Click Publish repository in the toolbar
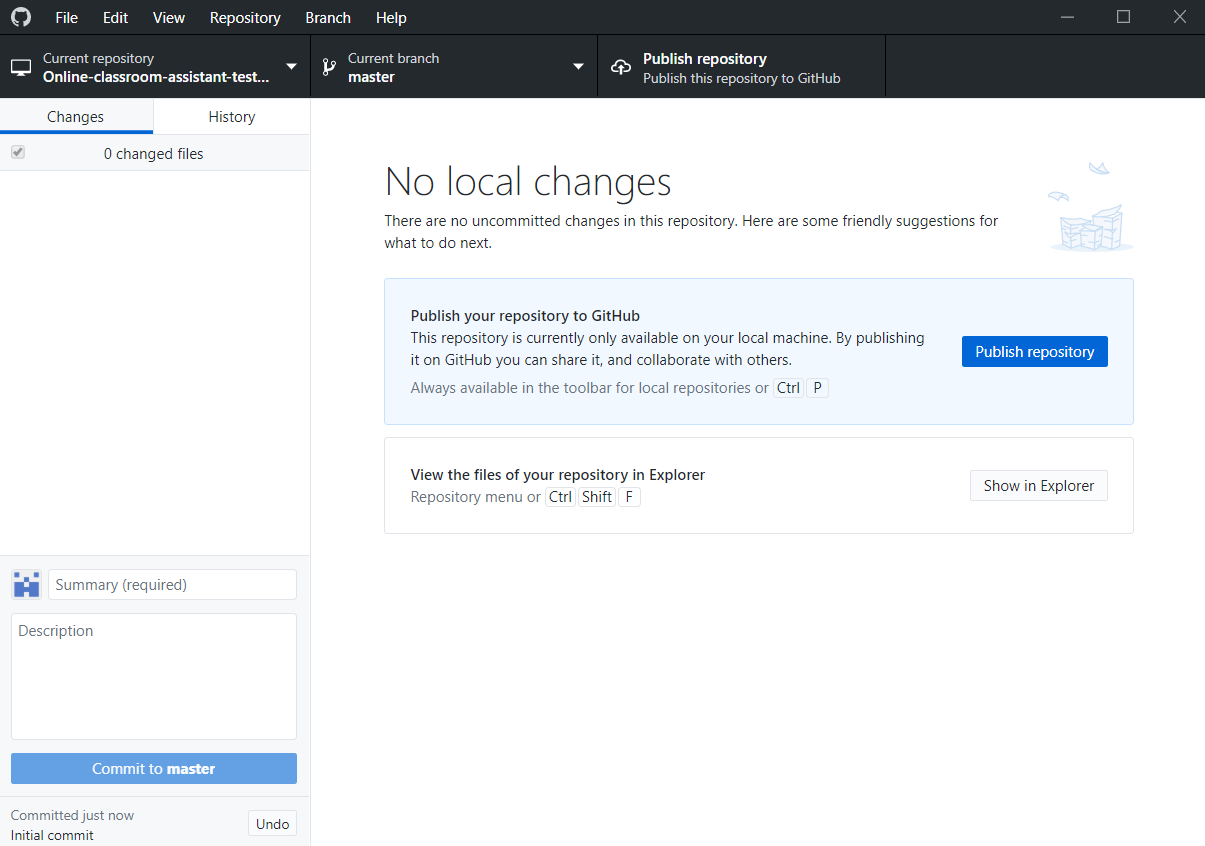This screenshot has height=846, width=1205. point(741,67)
